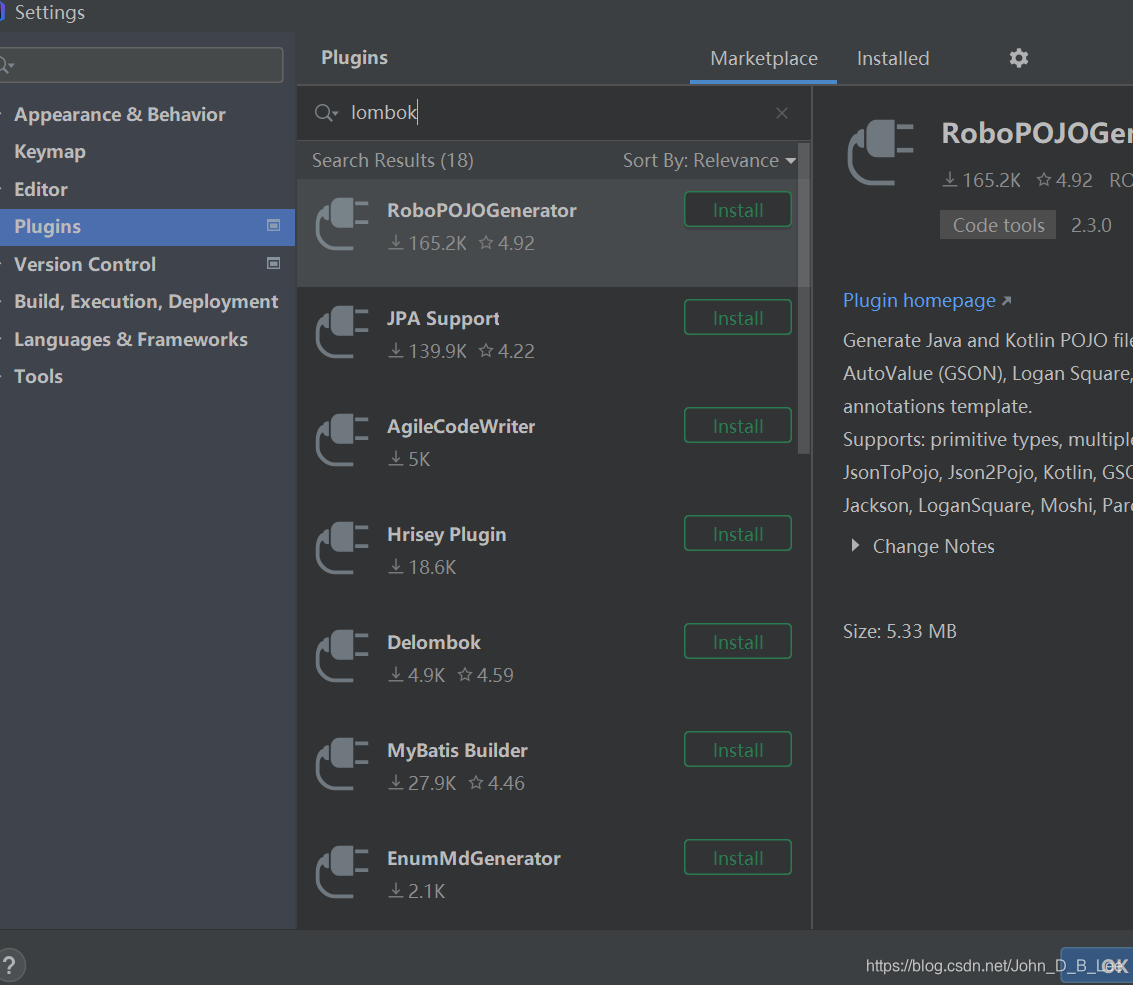Click the Version Control row marker icon
This screenshot has height=985, width=1133.
coord(274,263)
